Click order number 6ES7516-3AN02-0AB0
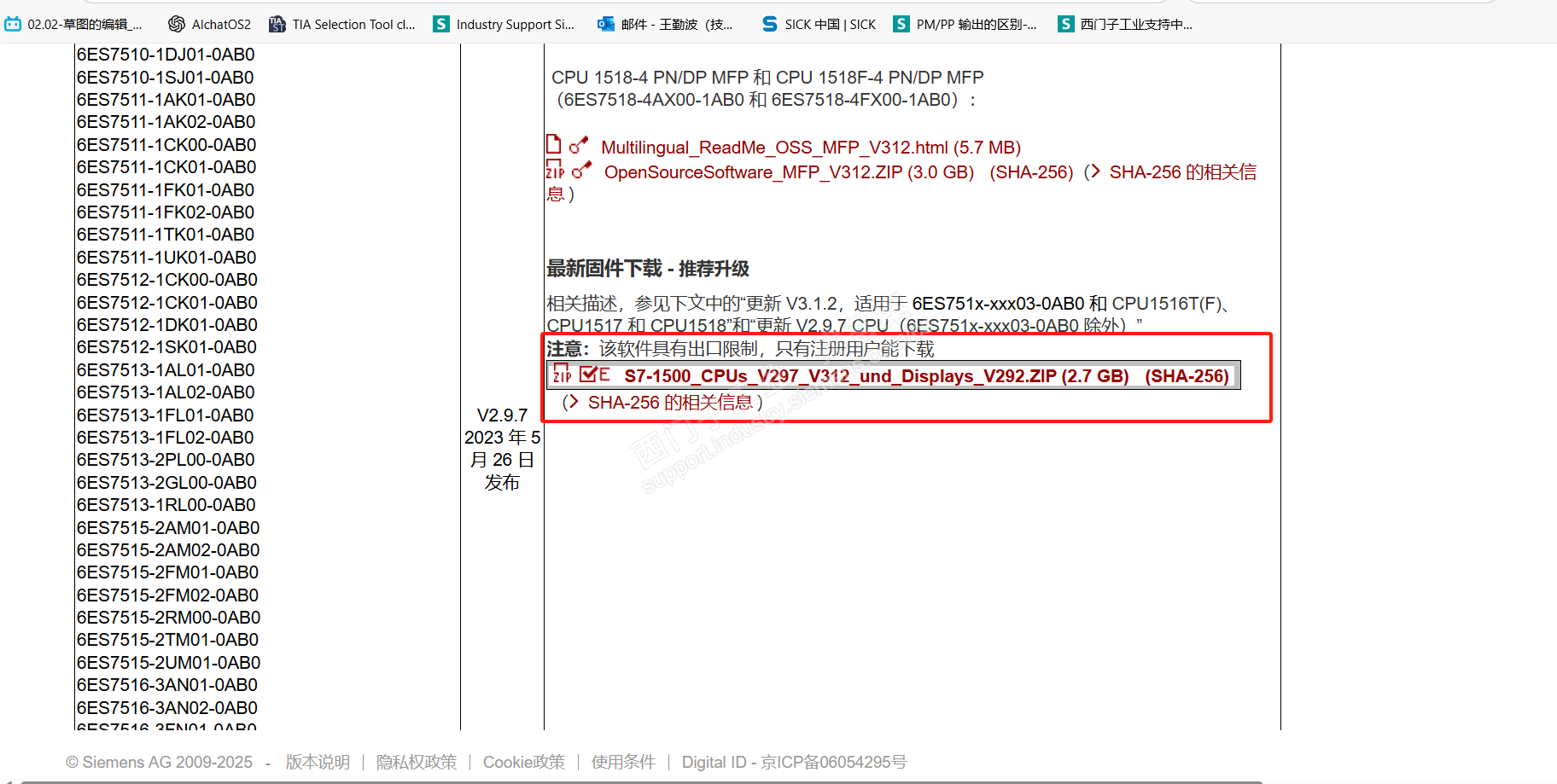 click(x=167, y=708)
